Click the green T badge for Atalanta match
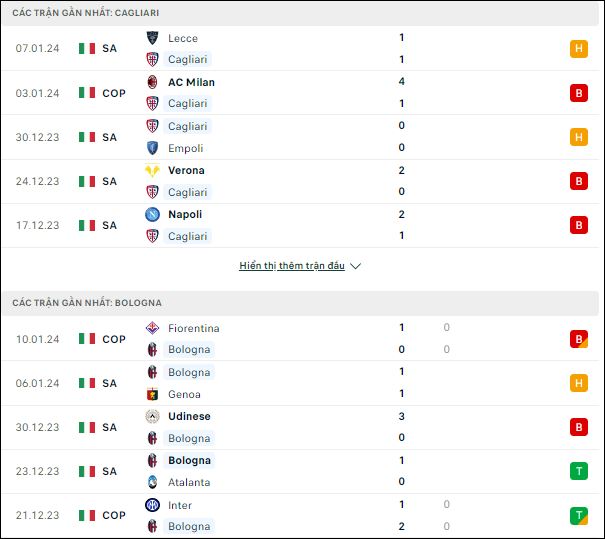Image resolution: width=605 pixels, height=539 pixels. tap(579, 471)
